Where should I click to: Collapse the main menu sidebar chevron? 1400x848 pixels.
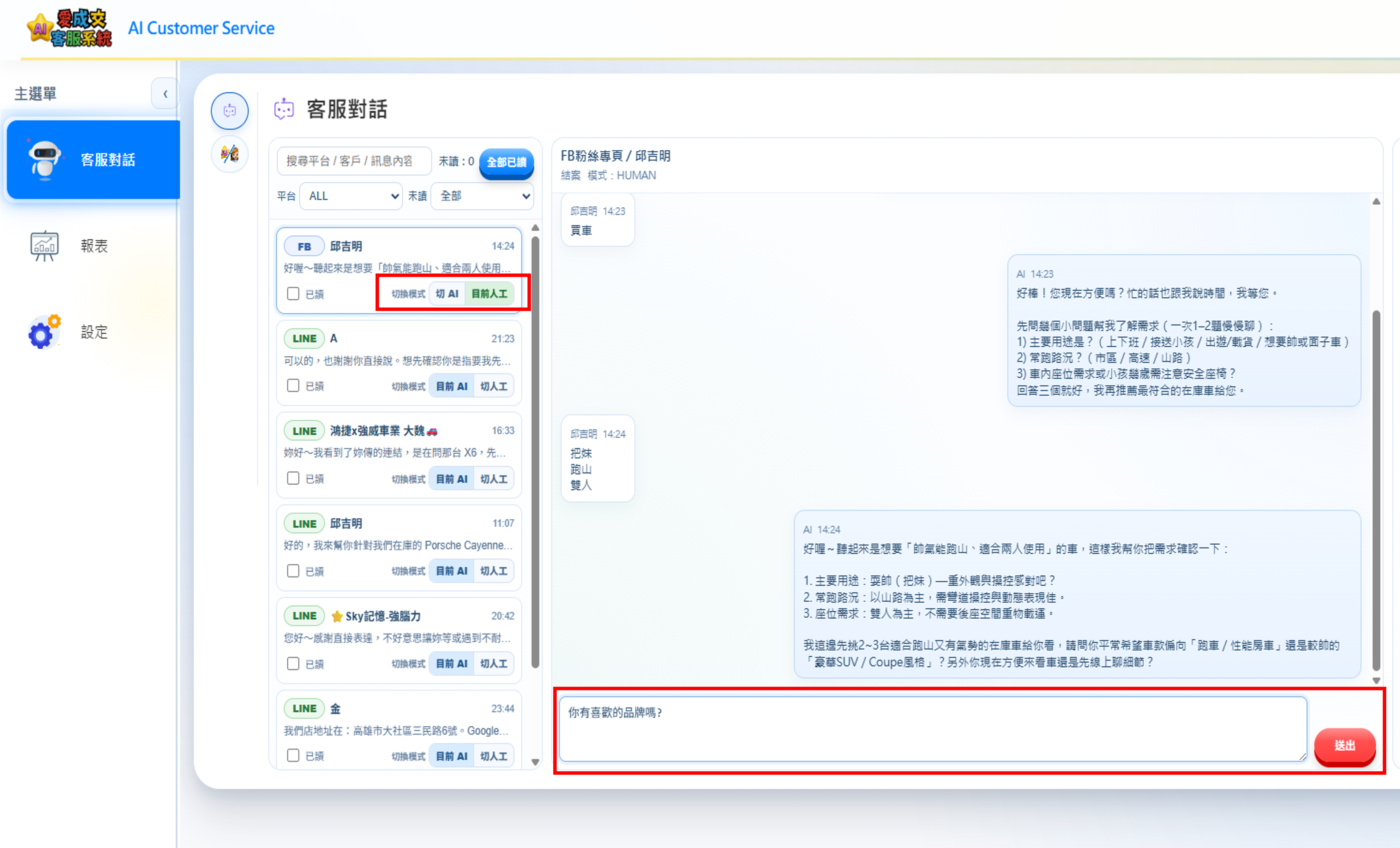click(x=165, y=94)
